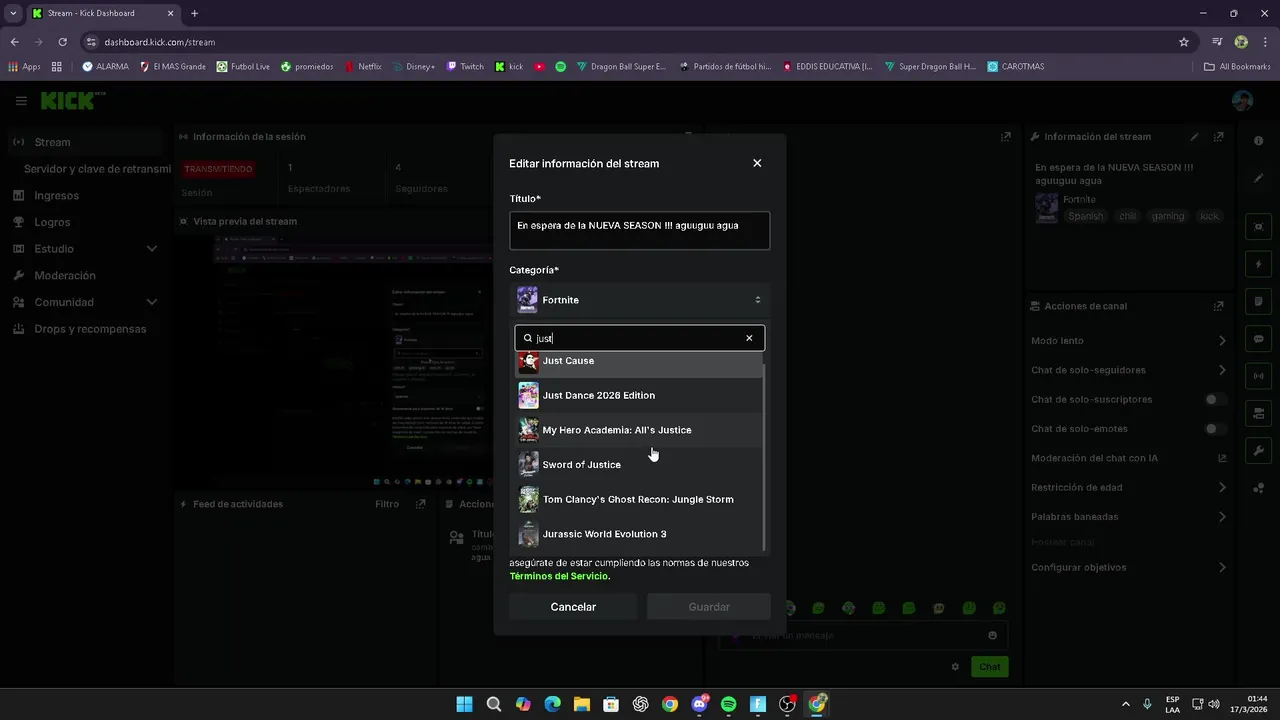
Task: Click the category list scrollbar
Action: (x=765, y=456)
